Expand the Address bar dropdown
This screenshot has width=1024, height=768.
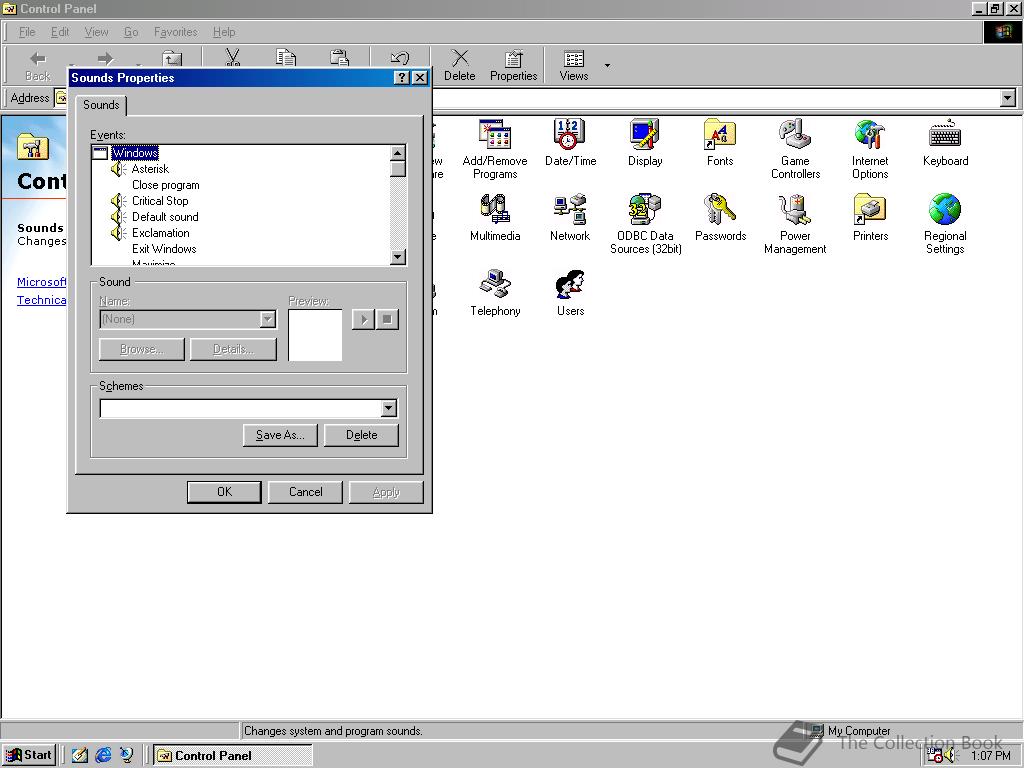[x=1007, y=98]
